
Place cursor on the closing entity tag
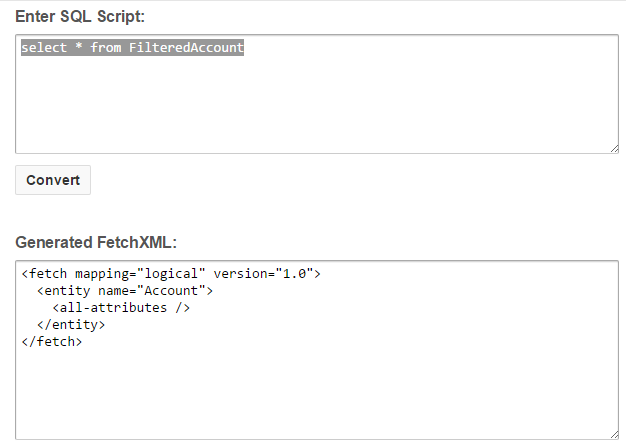(71, 324)
